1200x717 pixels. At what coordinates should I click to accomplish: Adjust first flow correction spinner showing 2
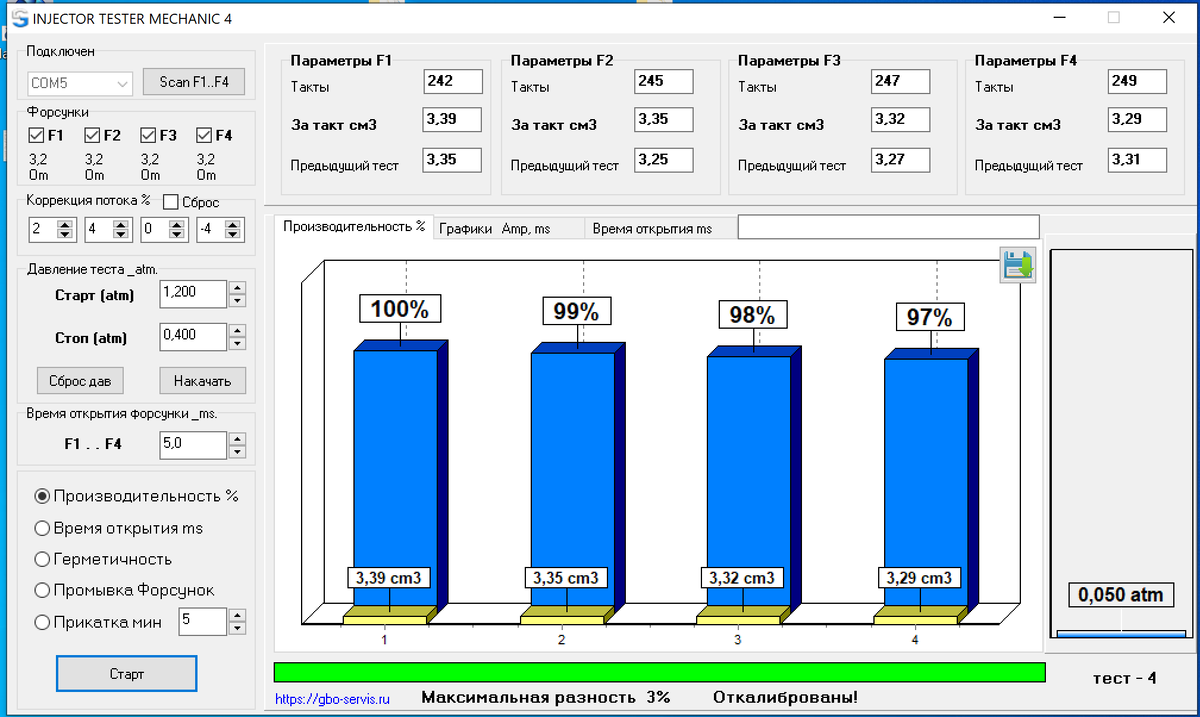point(65,230)
